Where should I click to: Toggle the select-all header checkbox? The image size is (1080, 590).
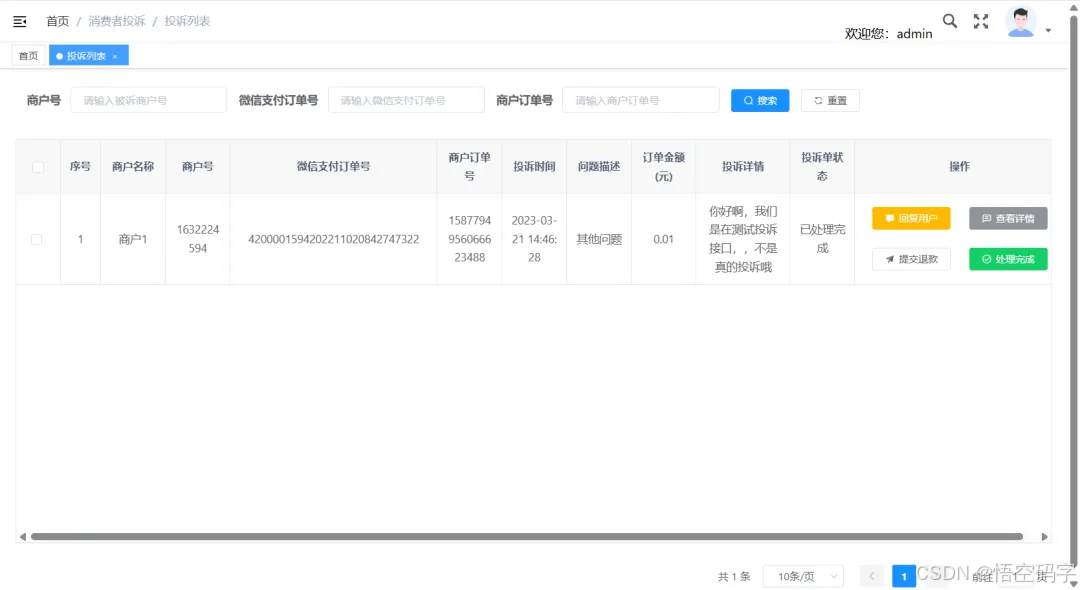[38, 167]
